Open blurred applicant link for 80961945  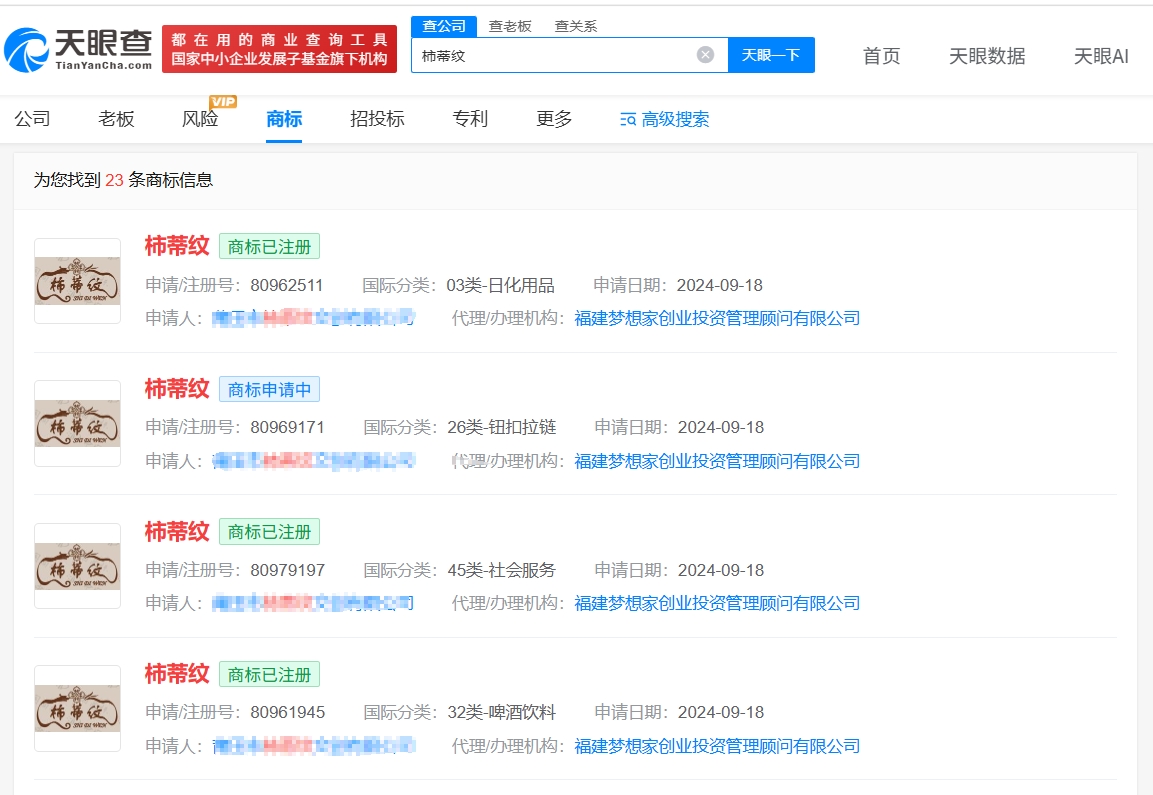coord(314,746)
